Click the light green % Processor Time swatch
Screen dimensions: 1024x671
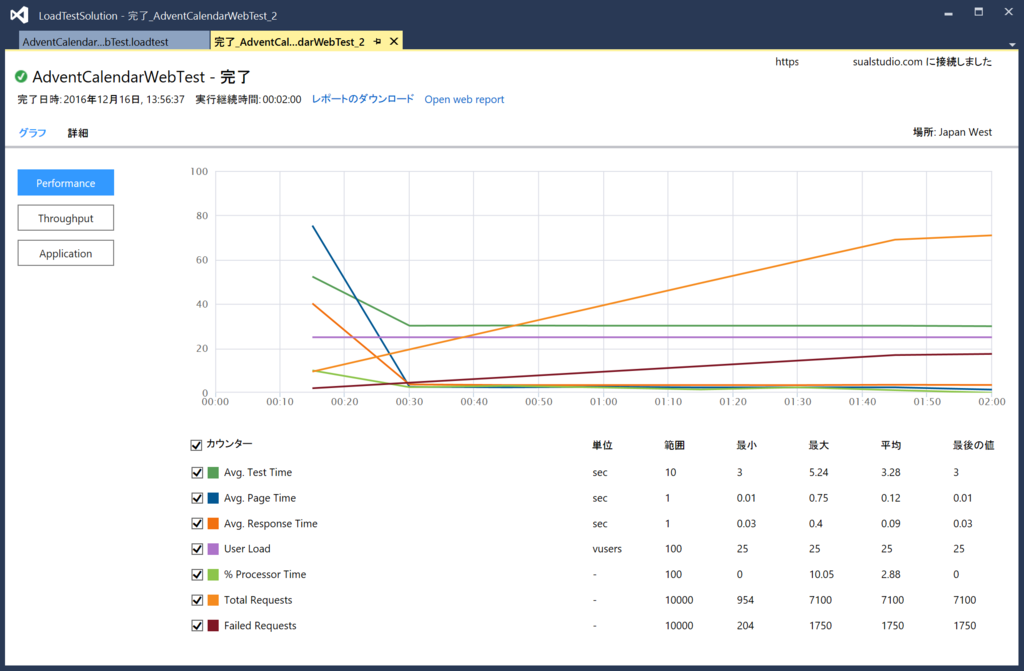213,574
